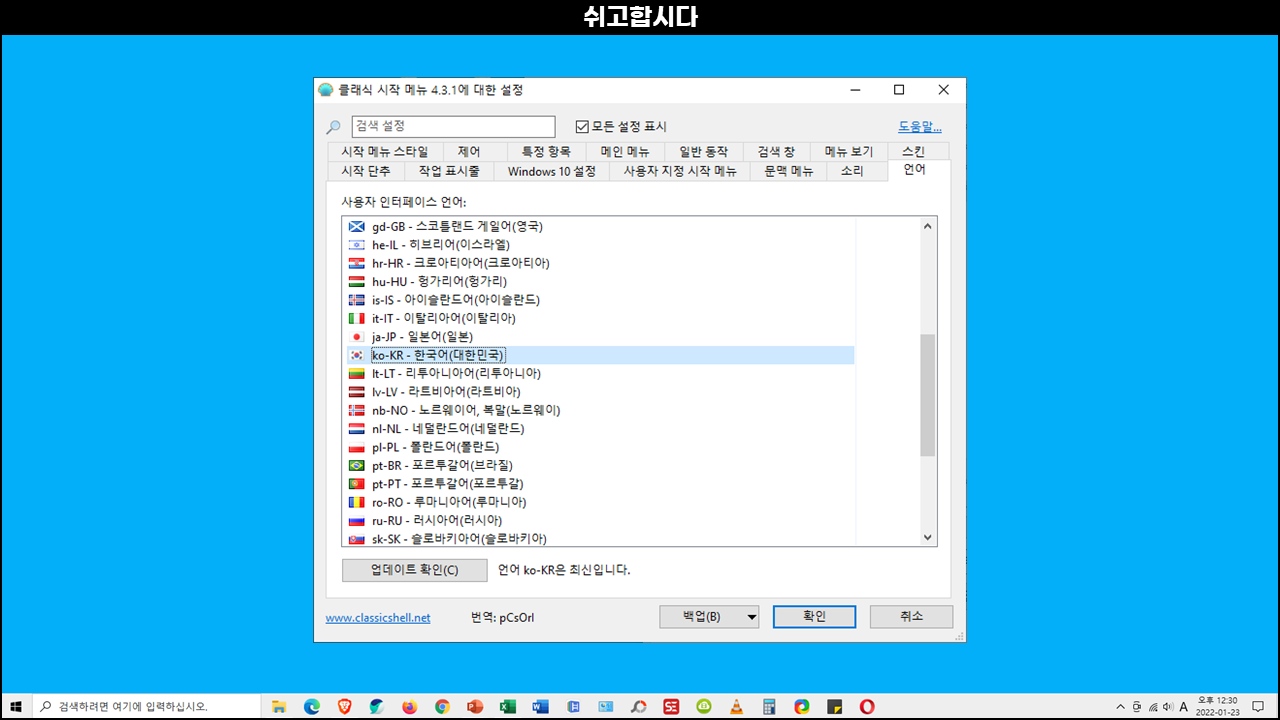Viewport: 1280px width, 720px height.
Task: Switch to the '특정 항목' tab
Action: [x=545, y=151]
